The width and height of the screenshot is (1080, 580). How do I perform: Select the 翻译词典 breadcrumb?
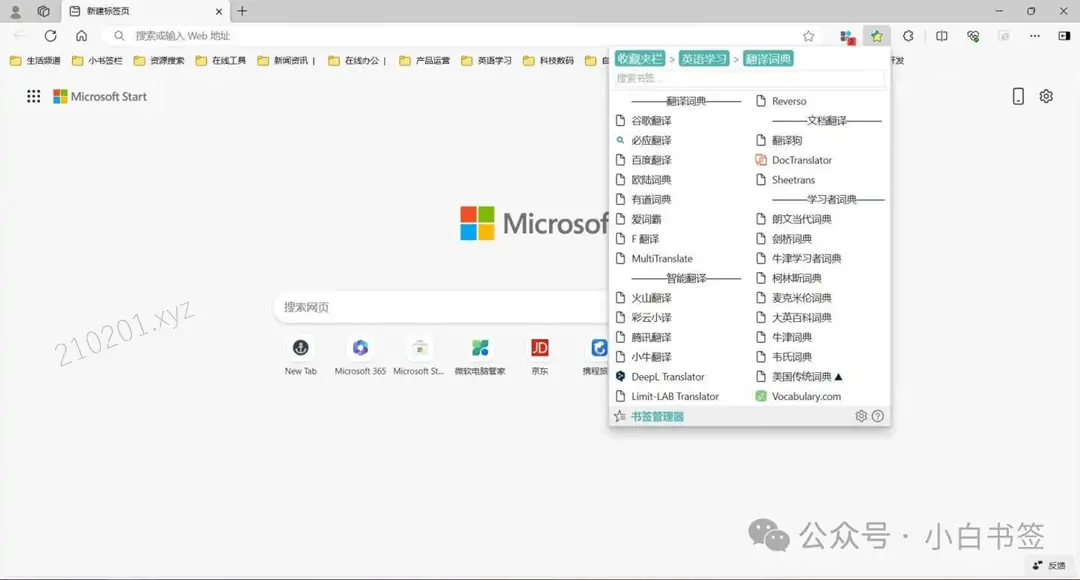[768, 59]
